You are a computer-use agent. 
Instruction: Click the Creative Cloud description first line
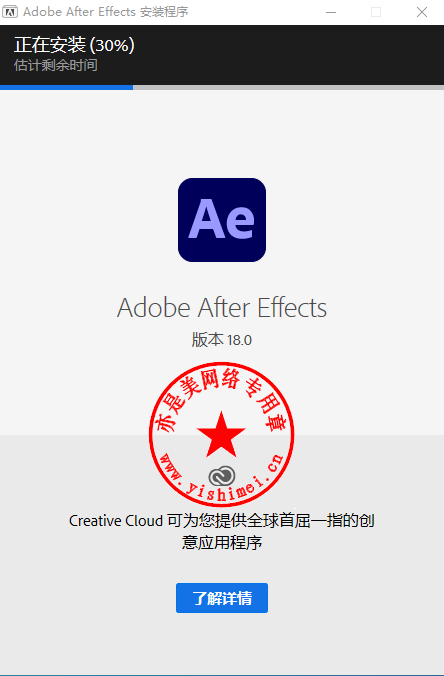pyautogui.click(x=222, y=521)
